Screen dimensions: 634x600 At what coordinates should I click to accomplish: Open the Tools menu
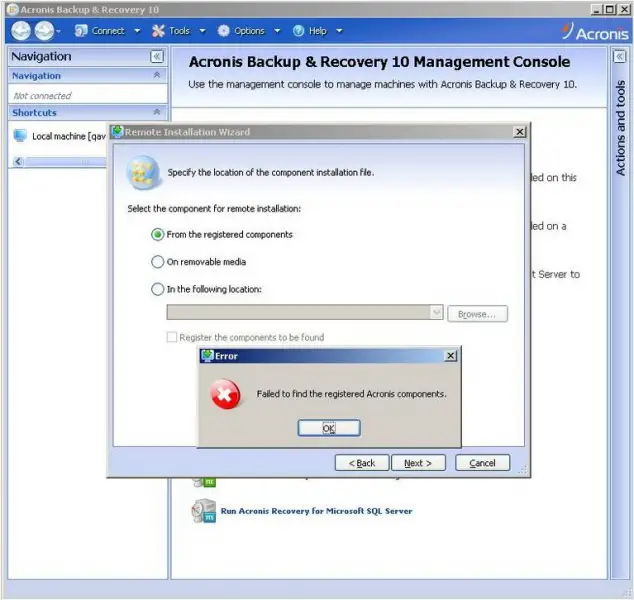[180, 31]
